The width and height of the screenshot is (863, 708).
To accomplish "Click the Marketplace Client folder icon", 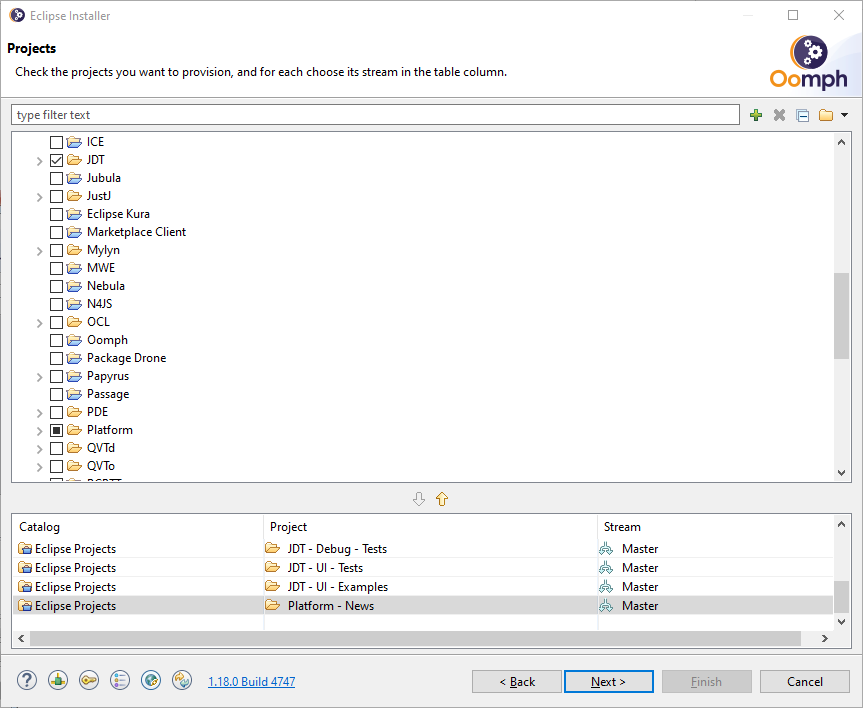I will coord(74,232).
